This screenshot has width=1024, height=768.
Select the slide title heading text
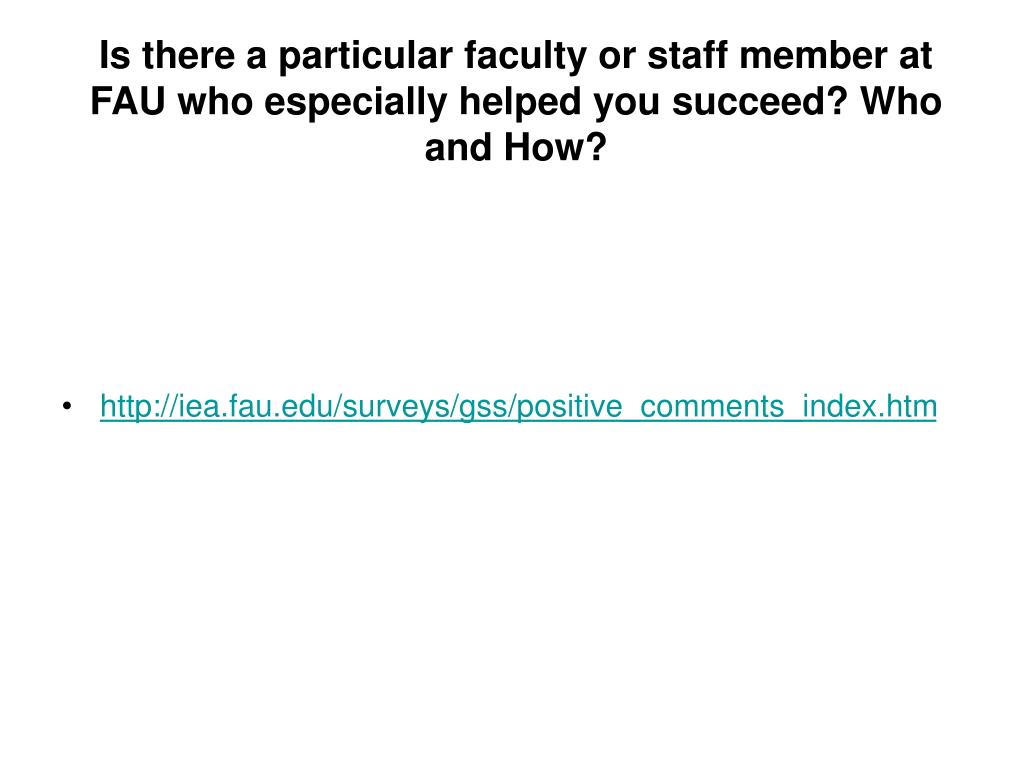point(515,101)
